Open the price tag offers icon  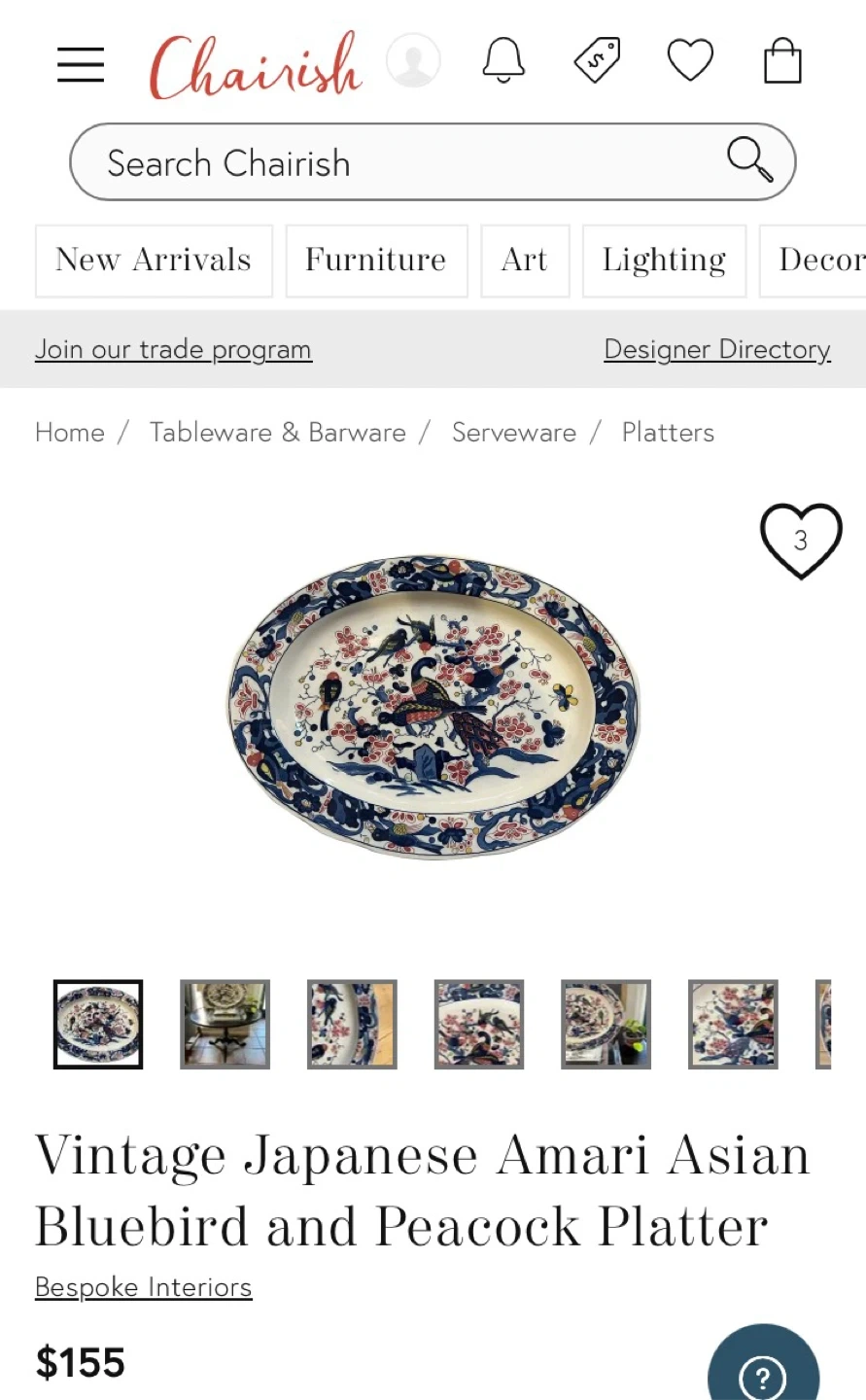click(x=597, y=61)
